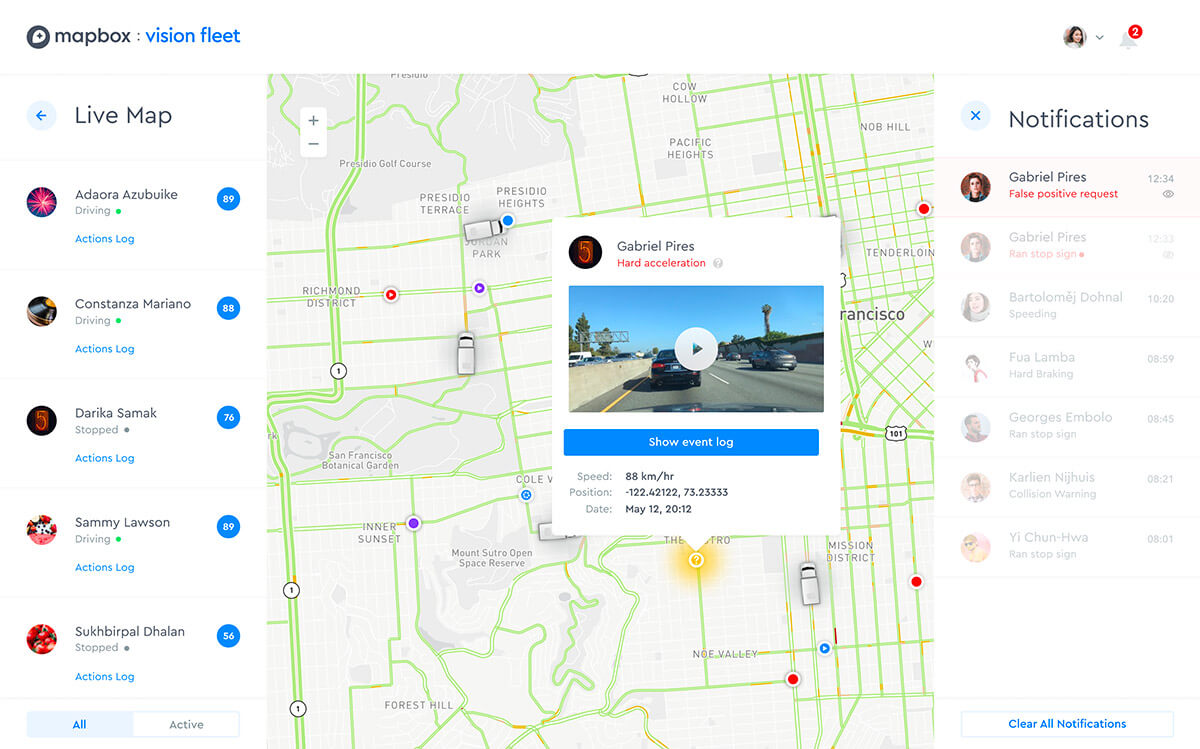Open Actions Log for Darika Samak

pyautogui.click(x=104, y=457)
